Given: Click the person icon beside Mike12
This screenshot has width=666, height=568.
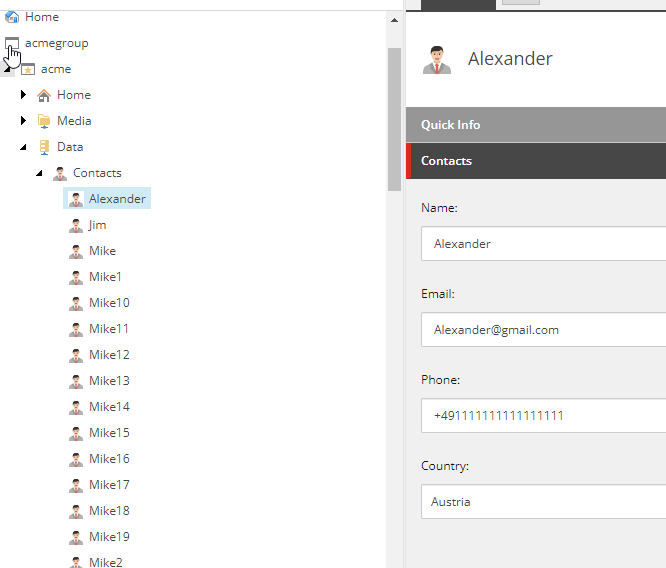Looking at the screenshot, I should 76,355.
